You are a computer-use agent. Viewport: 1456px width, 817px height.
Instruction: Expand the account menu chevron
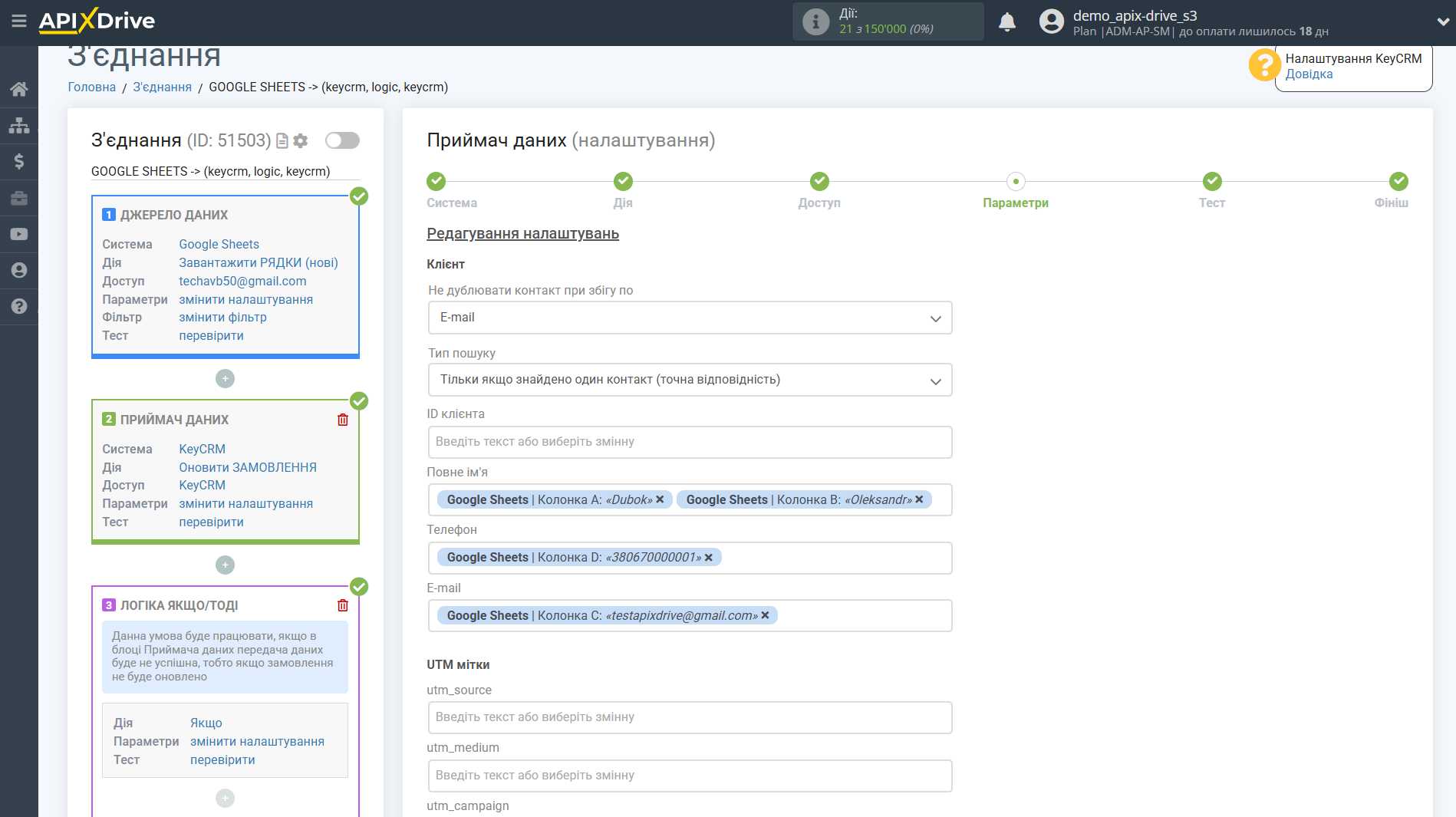[x=1443, y=21]
